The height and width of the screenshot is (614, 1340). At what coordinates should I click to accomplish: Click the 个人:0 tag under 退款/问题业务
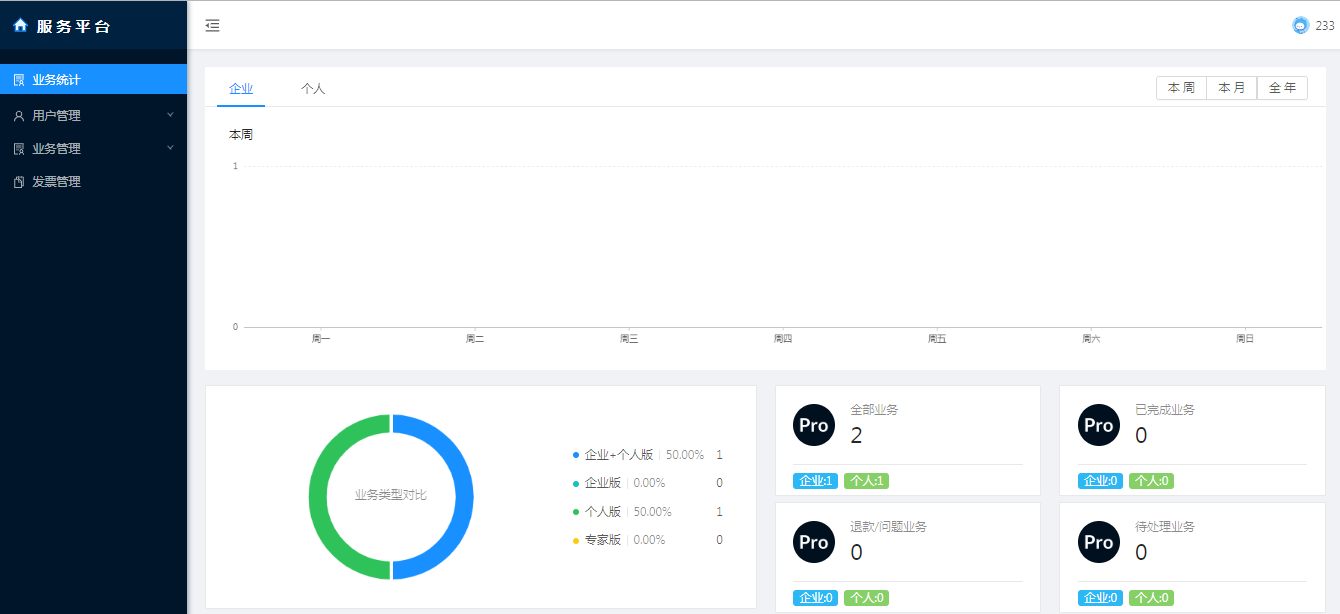click(866, 598)
